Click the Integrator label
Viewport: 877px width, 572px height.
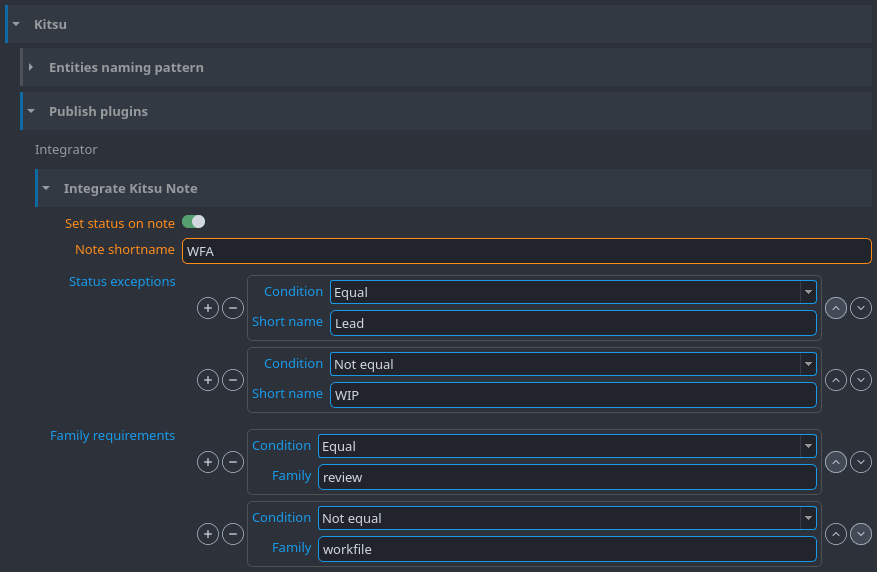pyautogui.click(x=66, y=150)
